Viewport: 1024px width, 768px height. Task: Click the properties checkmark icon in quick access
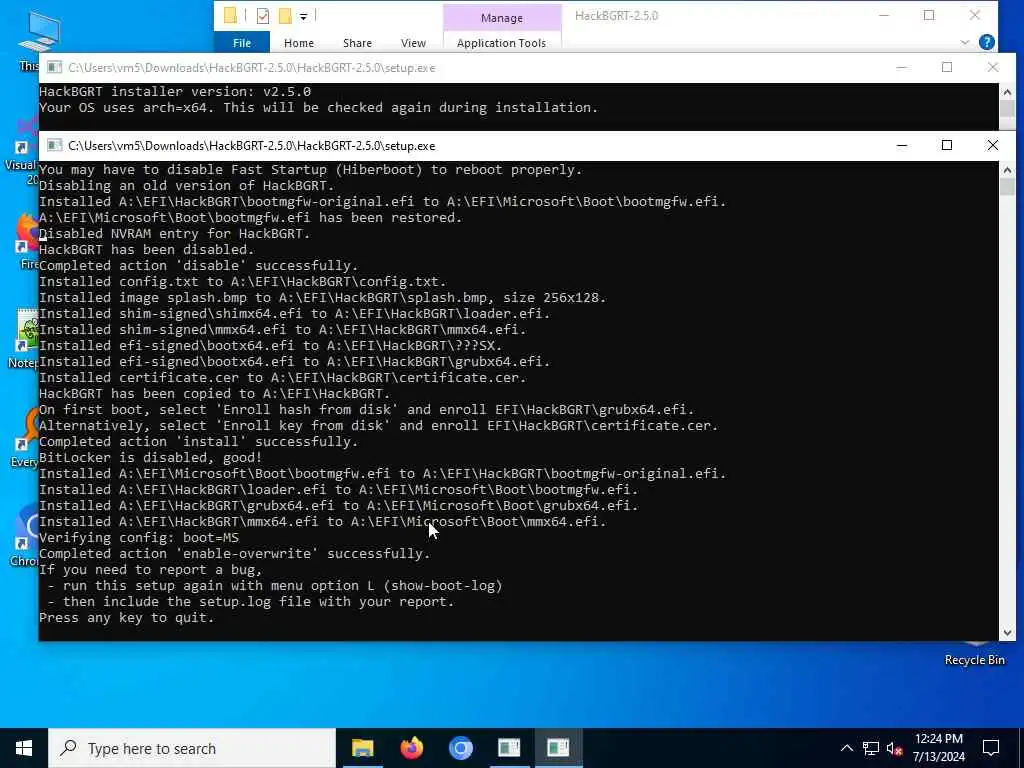point(263,16)
